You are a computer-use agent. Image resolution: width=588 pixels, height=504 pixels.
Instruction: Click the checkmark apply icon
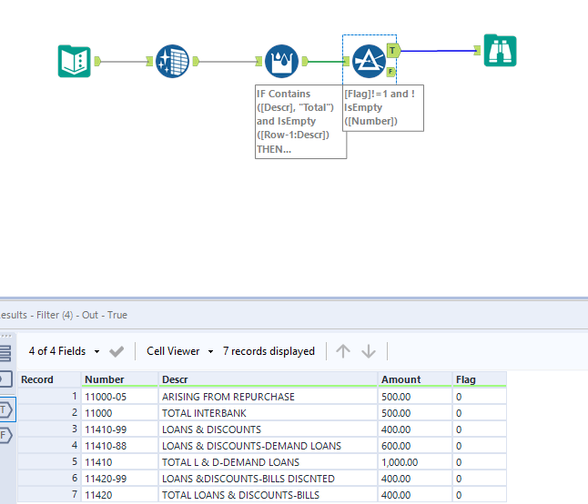click(x=116, y=351)
